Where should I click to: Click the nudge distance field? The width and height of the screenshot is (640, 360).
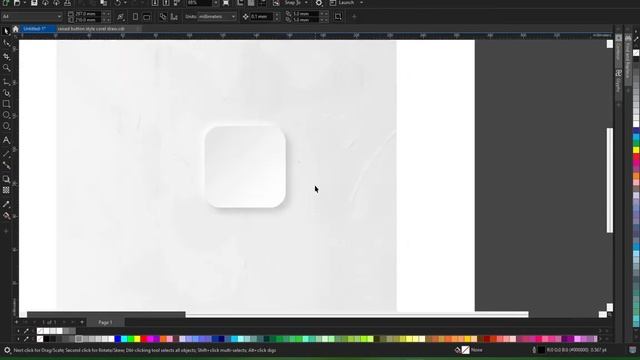(x=262, y=17)
